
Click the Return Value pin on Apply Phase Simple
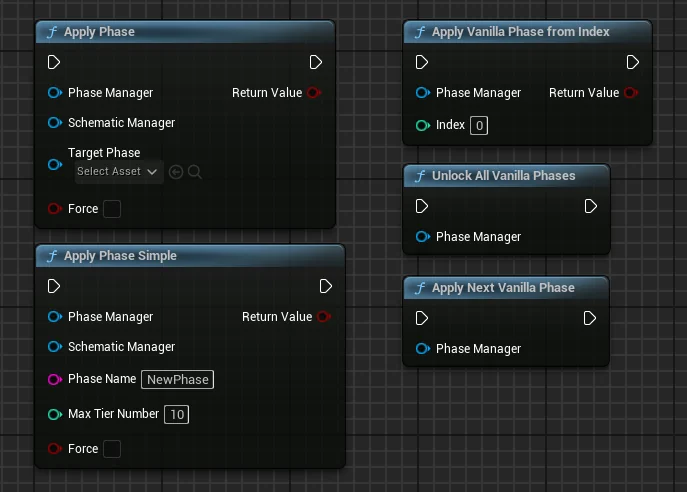324,316
